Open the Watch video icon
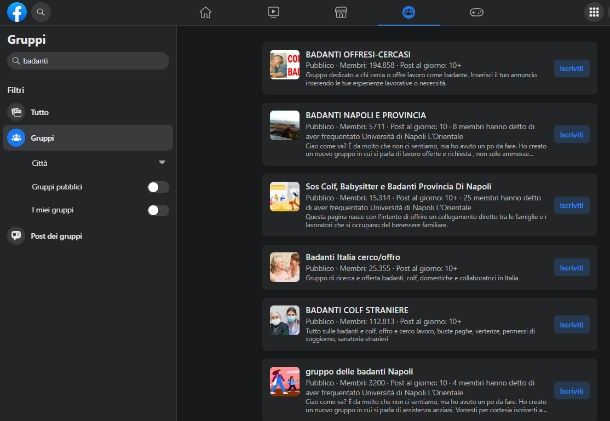 point(273,12)
